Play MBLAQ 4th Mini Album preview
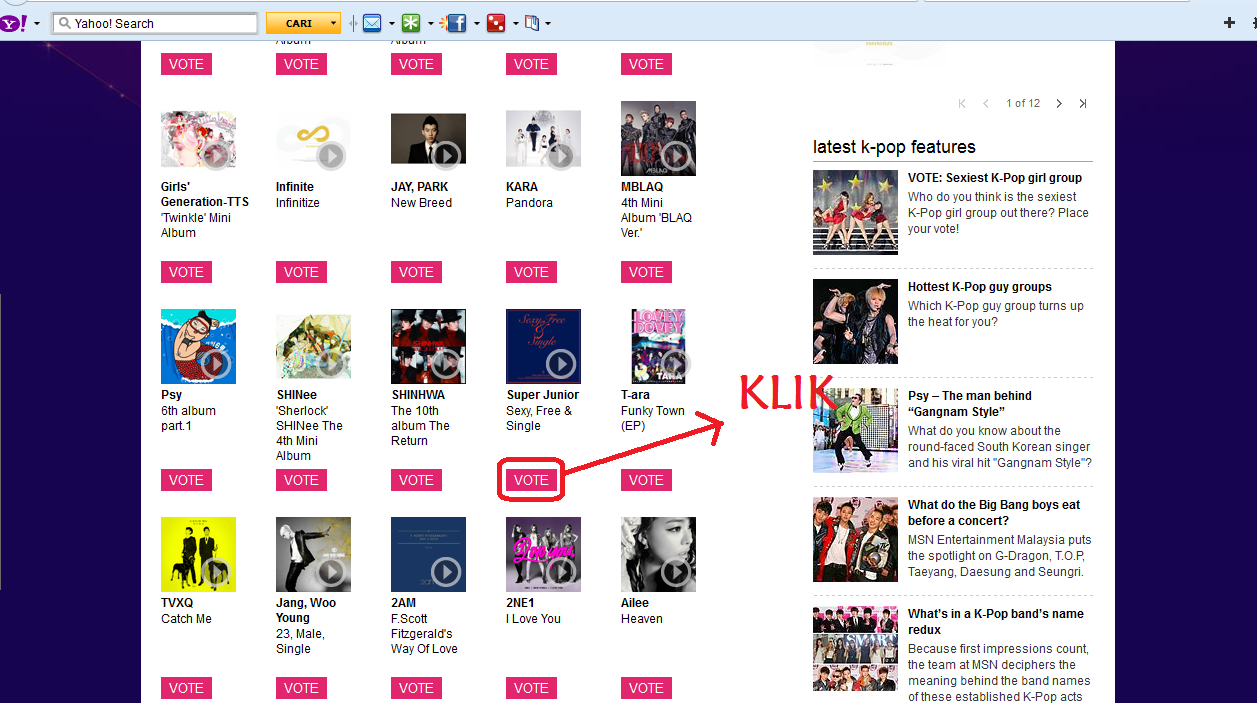 pyautogui.click(x=676, y=156)
